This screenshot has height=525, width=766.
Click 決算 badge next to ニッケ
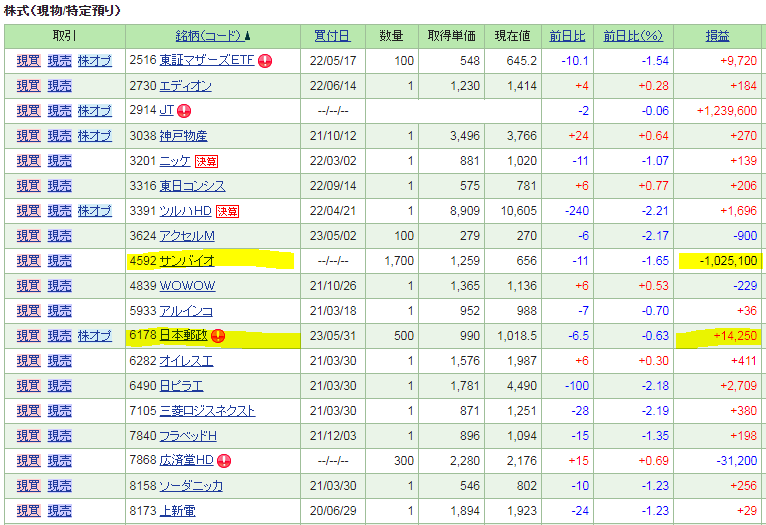206,161
